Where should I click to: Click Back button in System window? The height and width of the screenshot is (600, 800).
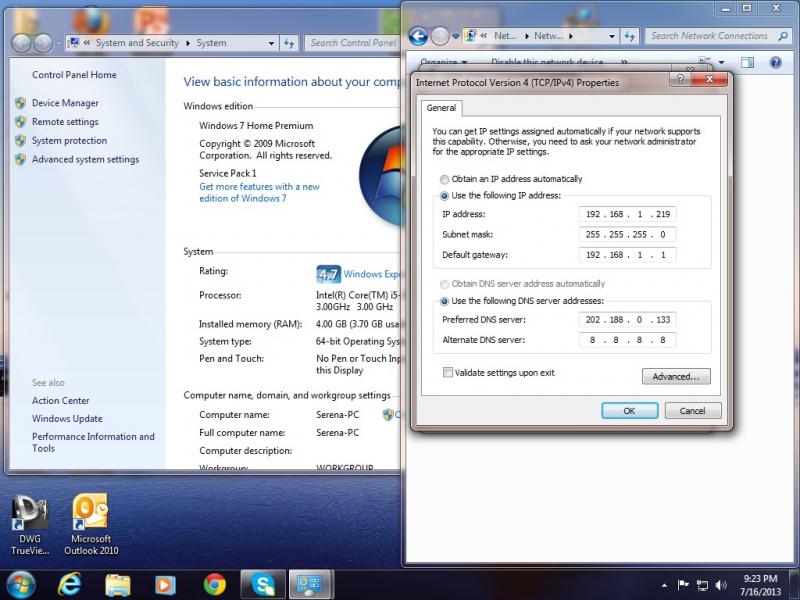(x=21, y=43)
